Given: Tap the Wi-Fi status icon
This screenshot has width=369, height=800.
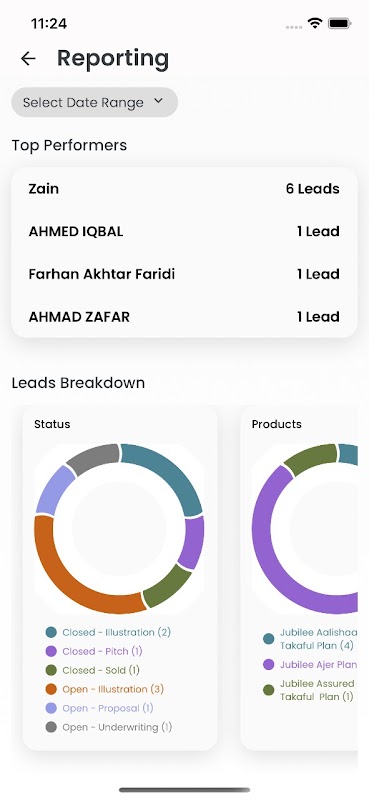Looking at the screenshot, I should (x=315, y=23).
